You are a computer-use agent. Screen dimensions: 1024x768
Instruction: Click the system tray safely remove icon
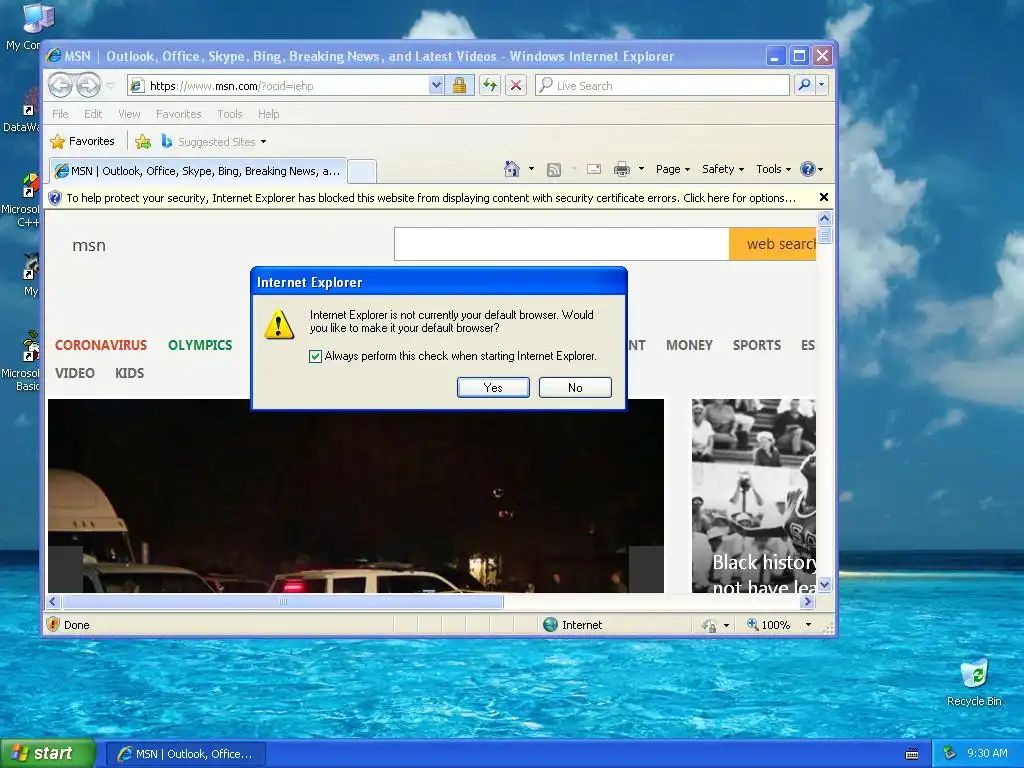949,753
